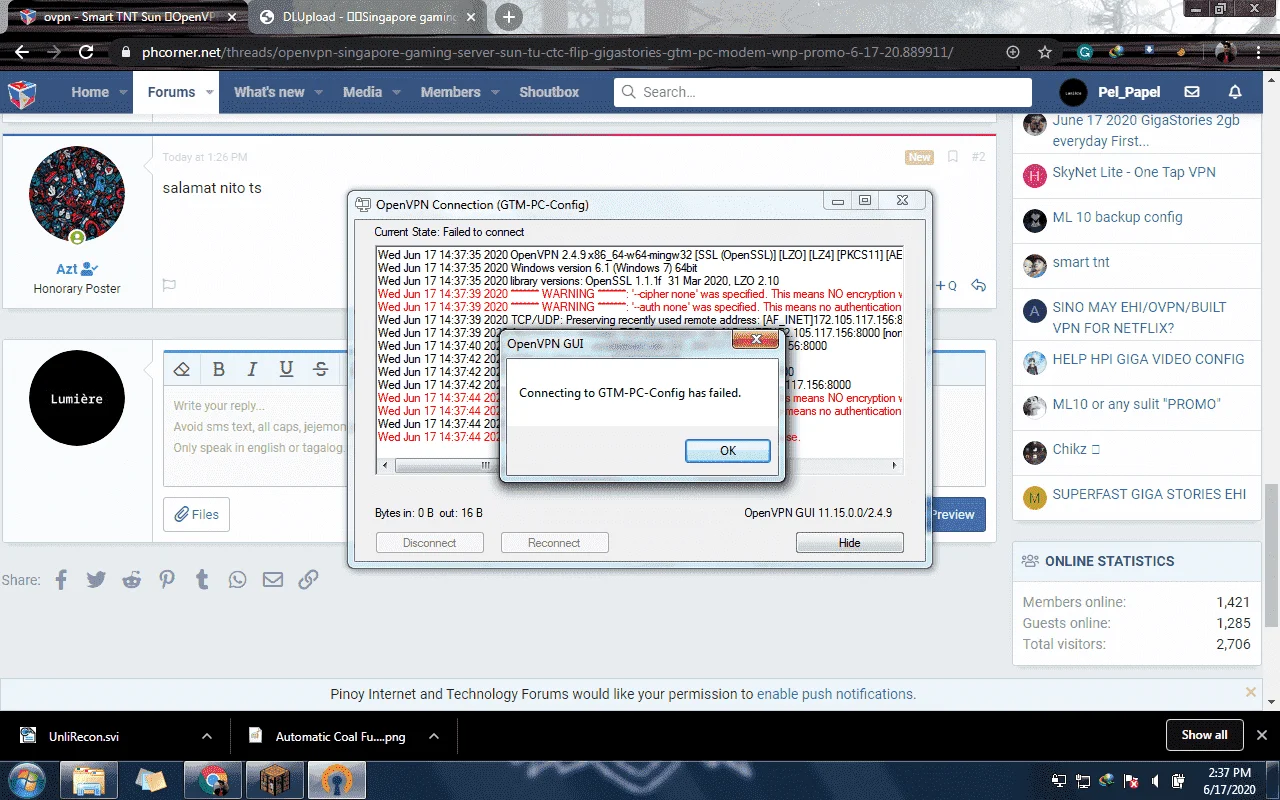Image resolution: width=1280 pixels, height=800 pixels.
Task: Click the Files attachment button
Action: click(x=196, y=514)
